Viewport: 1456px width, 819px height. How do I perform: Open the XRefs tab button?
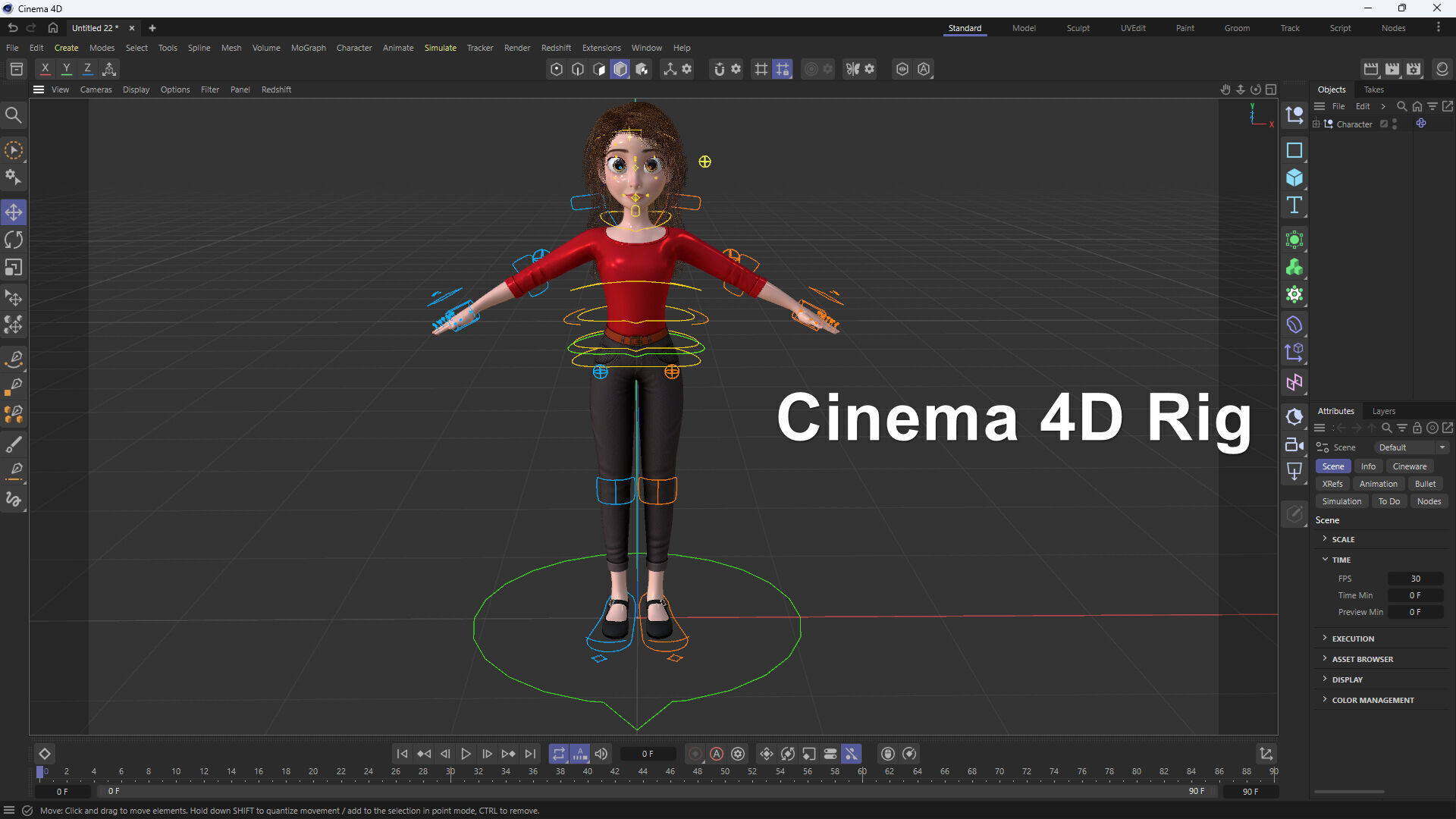[x=1332, y=484]
